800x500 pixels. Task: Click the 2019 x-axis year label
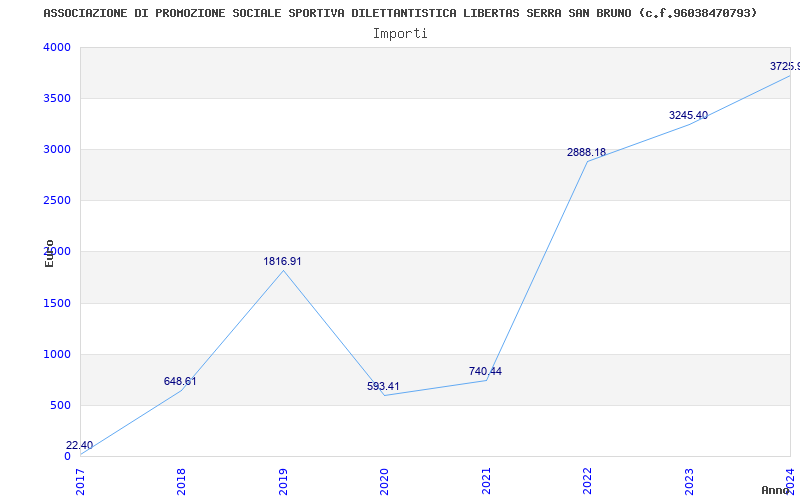(x=283, y=482)
